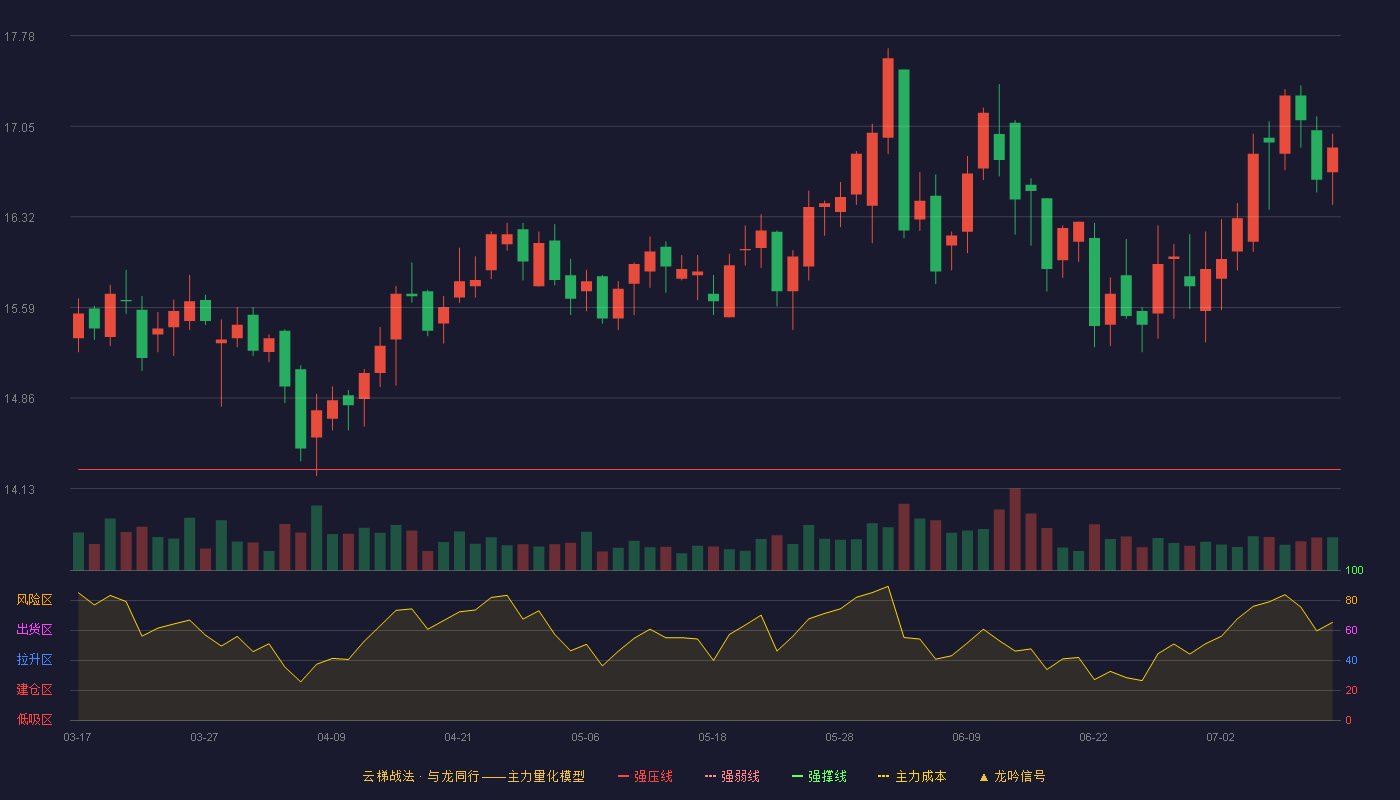Click the 14.13 price axis label
This screenshot has width=1400, height=800.
coord(19,489)
